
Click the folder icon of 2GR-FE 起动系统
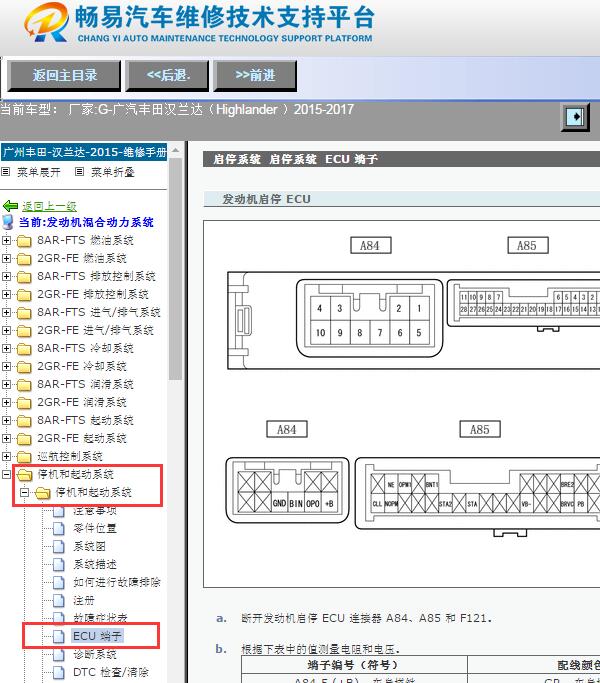tap(24, 439)
